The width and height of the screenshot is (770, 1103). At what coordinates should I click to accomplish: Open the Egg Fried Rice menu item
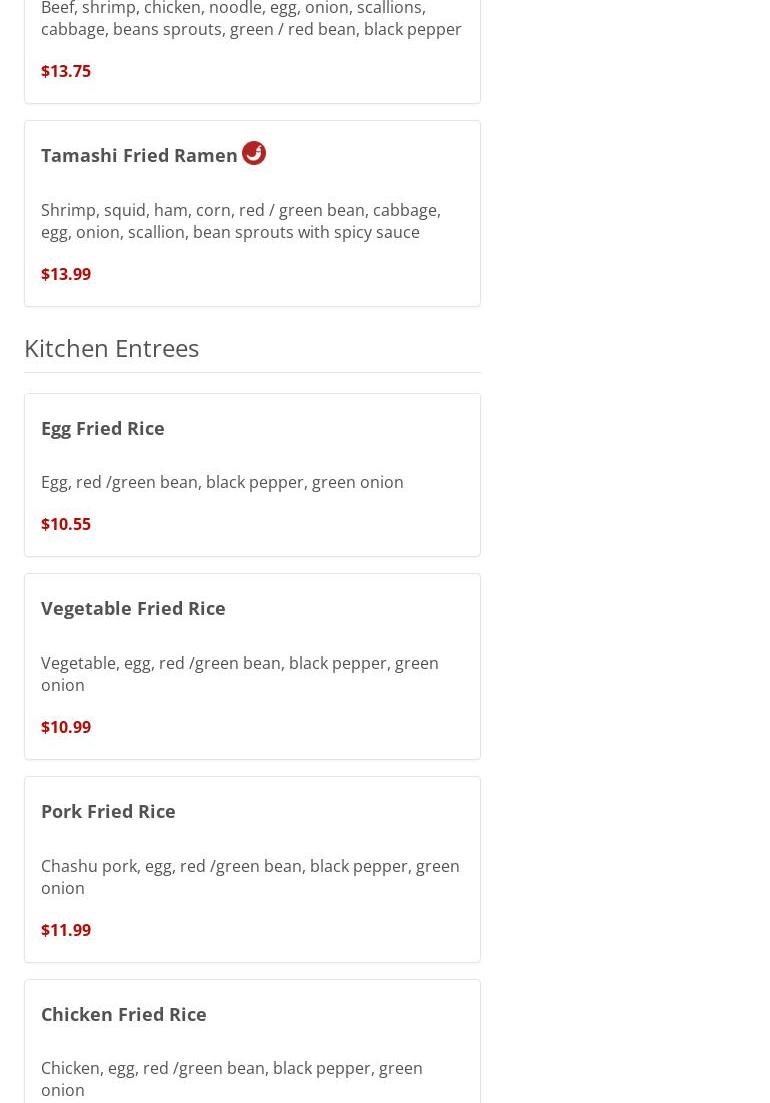[102, 428]
